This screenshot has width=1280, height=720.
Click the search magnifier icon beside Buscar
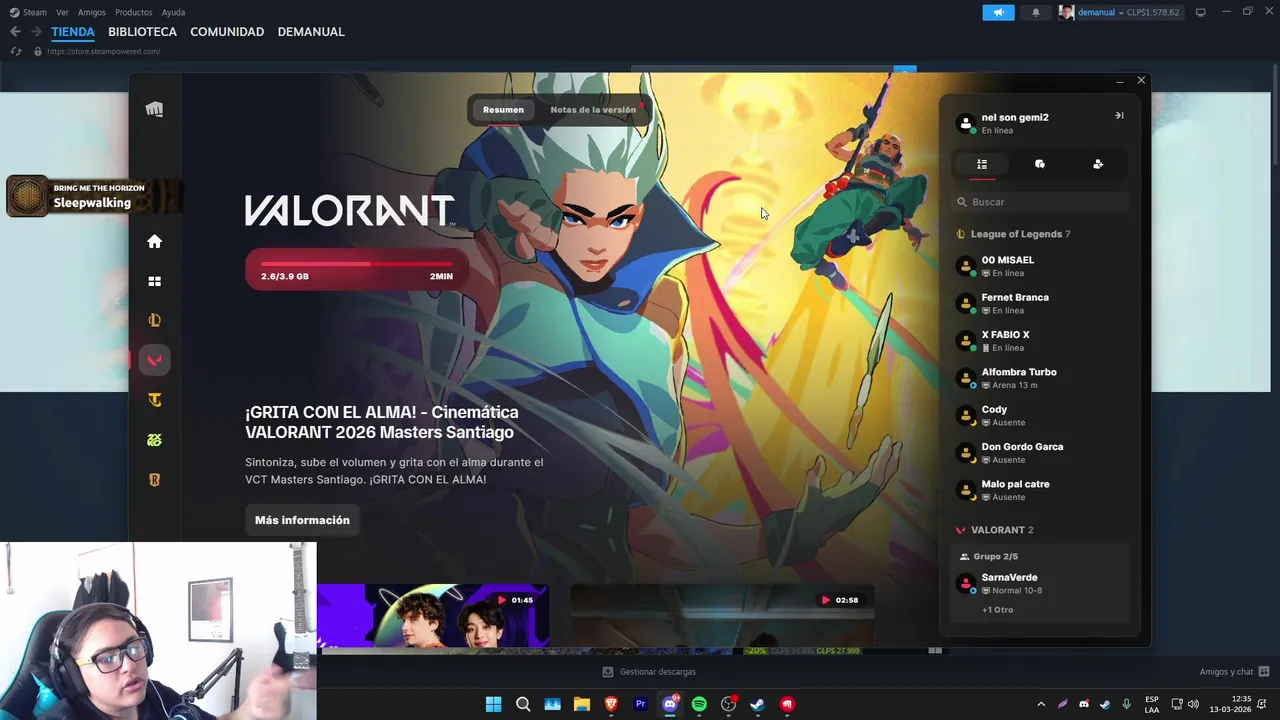962,202
